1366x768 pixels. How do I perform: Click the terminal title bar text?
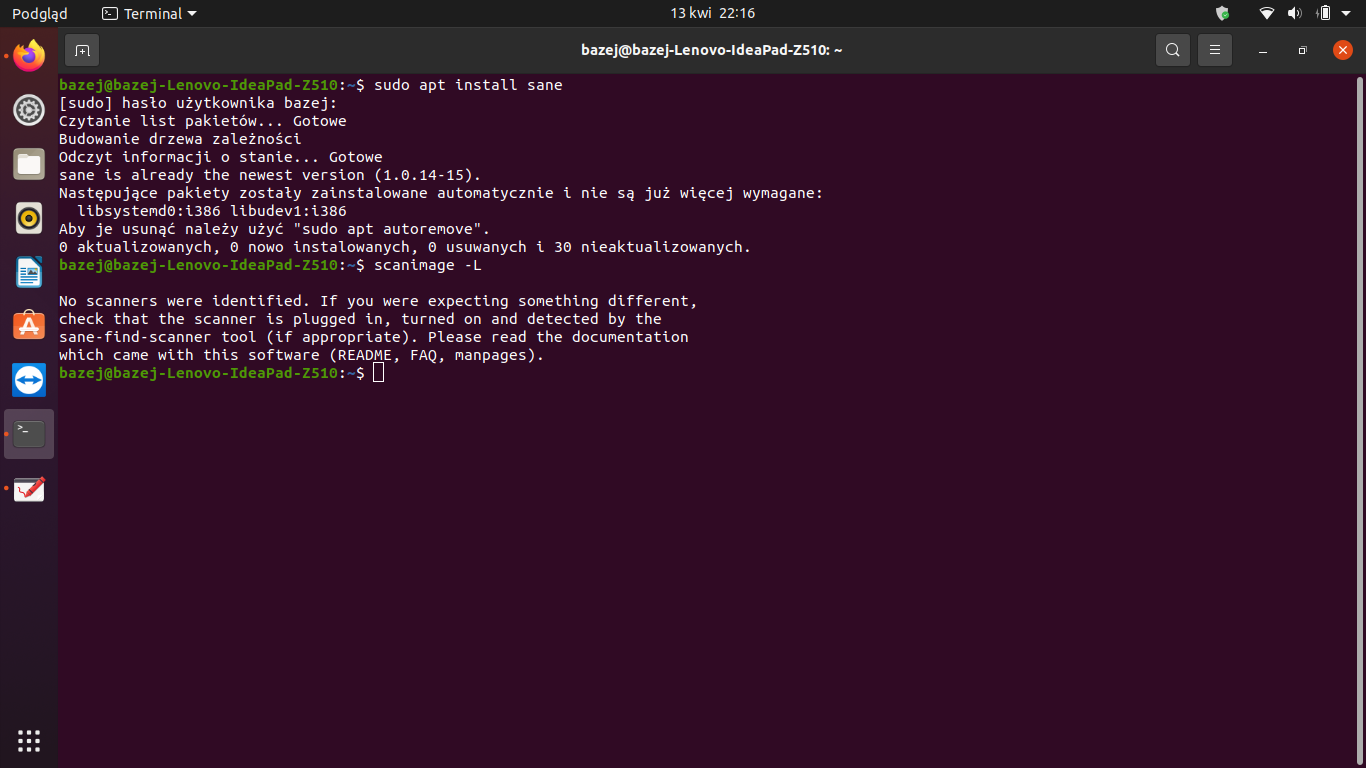point(712,50)
